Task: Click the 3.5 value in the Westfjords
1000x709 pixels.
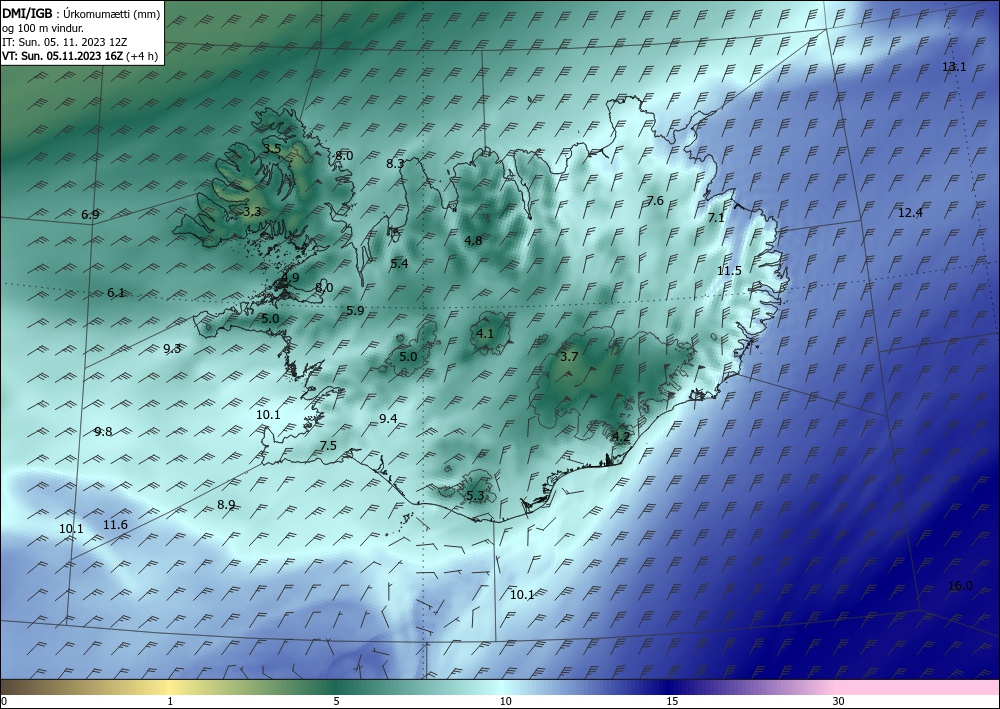Action: point(272,149)
